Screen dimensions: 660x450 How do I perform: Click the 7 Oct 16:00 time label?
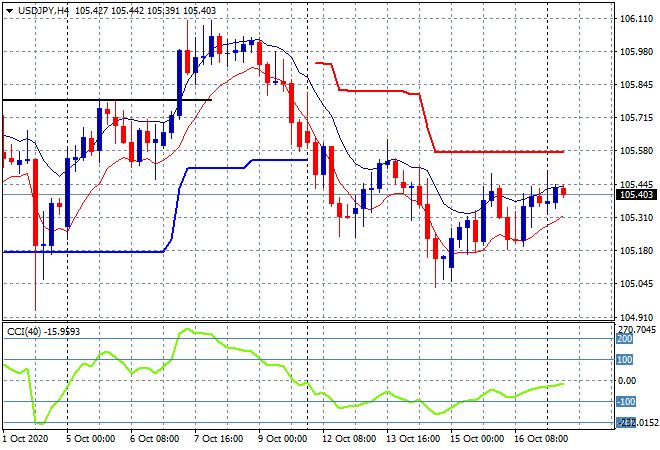tap(218, 439)
